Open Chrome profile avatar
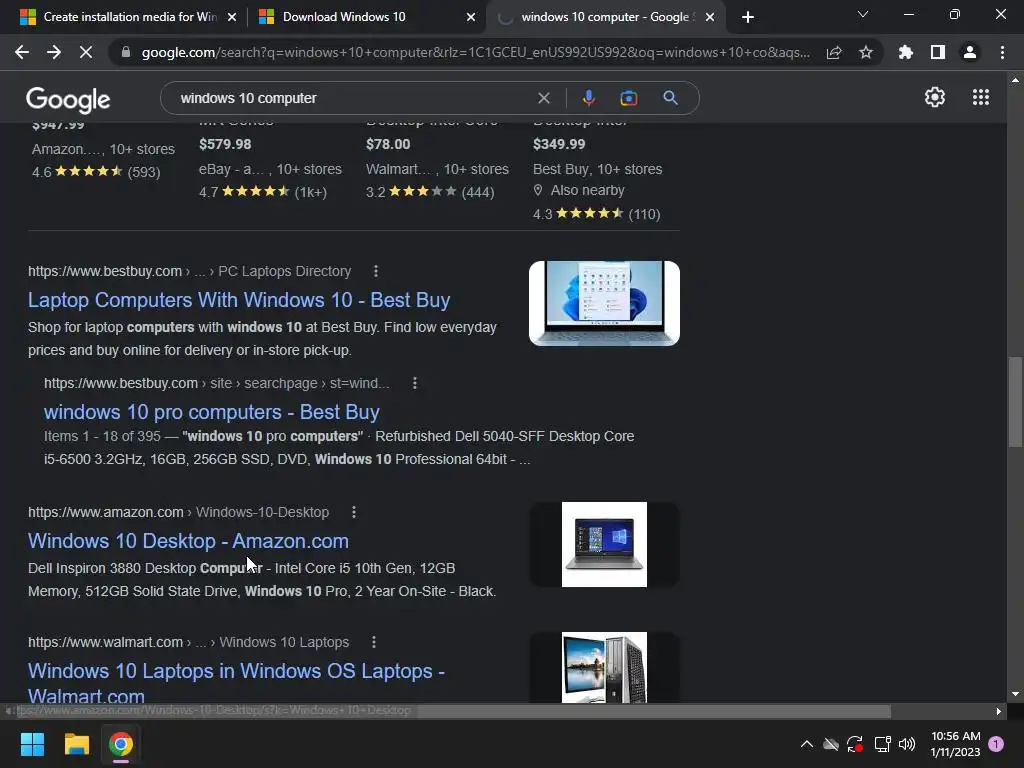1024x768 pixels. pyautogui.click(x=970, y=52)
